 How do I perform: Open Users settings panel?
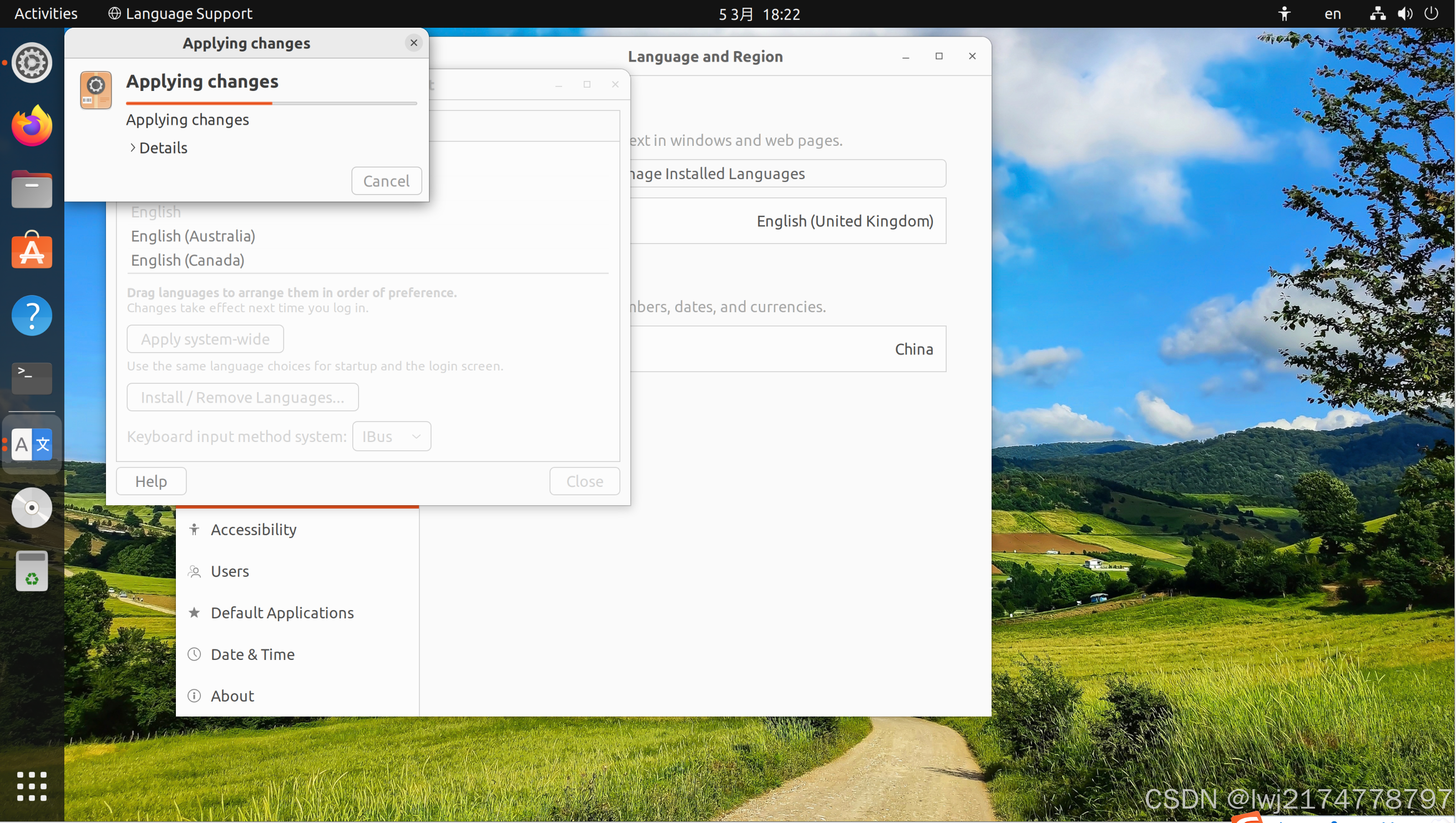297,571
